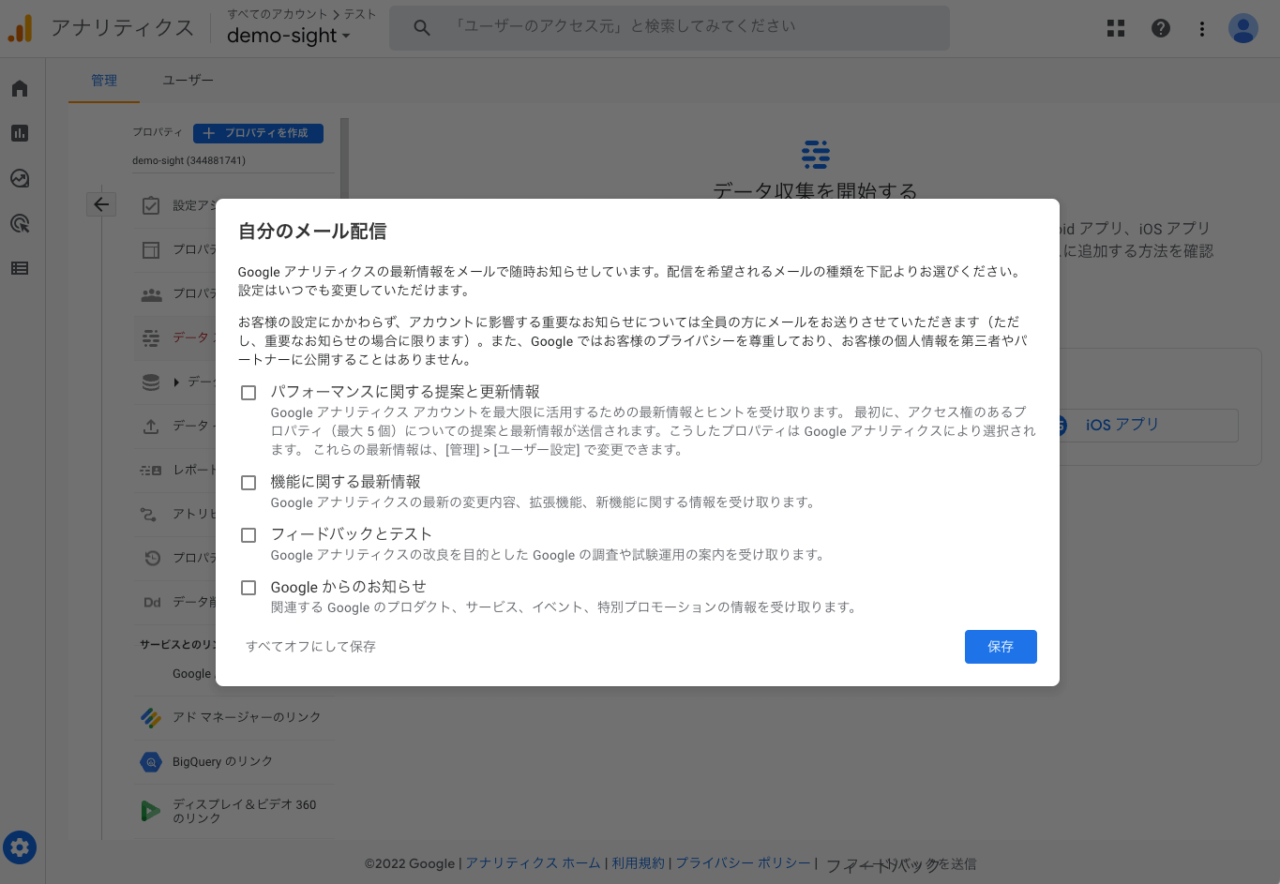
Task: Click the Admin gear icon
Action: click(x=19, y=848)
